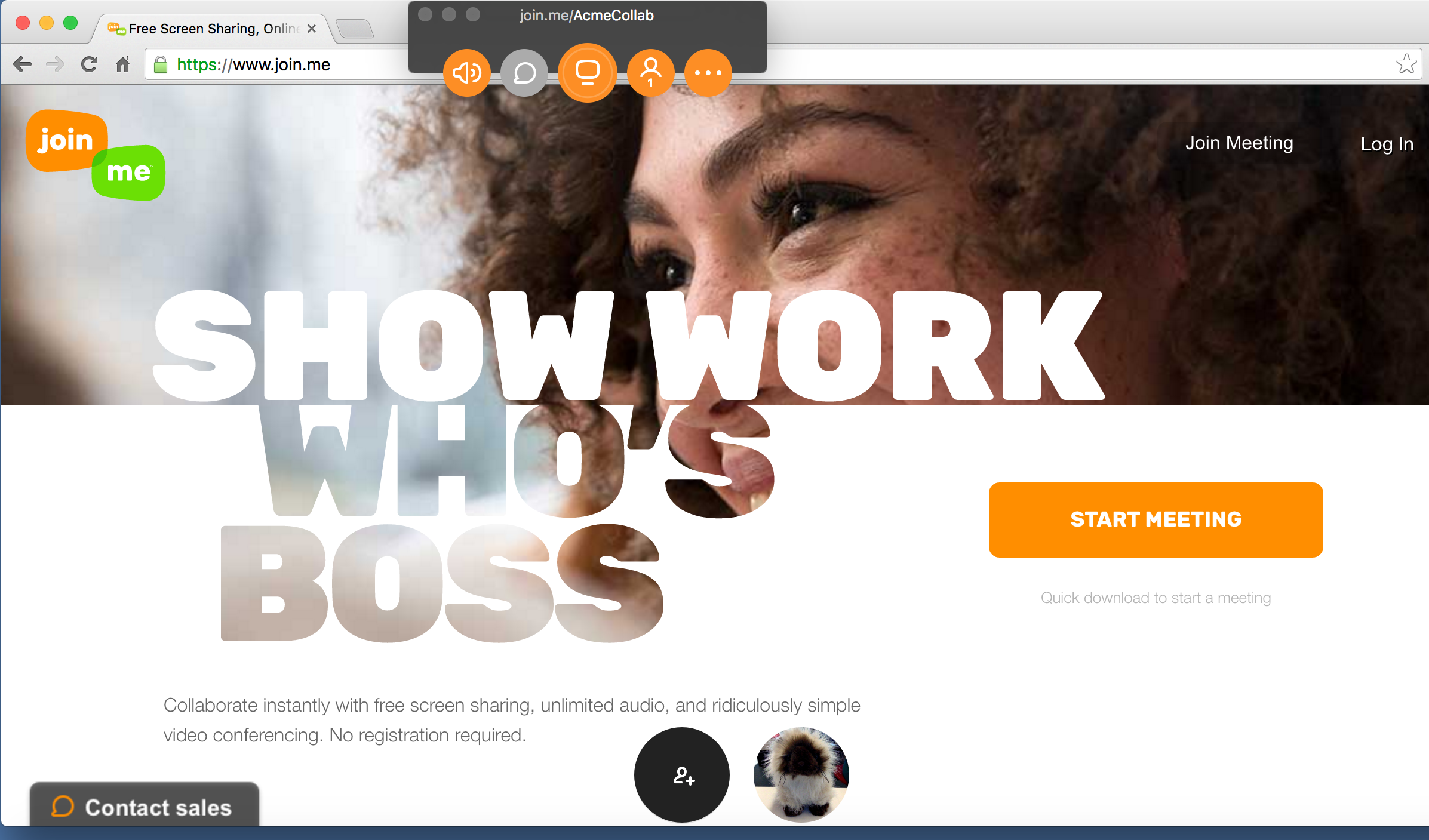Screen dimensions: 1429x840
Task: Click the join.me logo
Action: pos(96,155)
